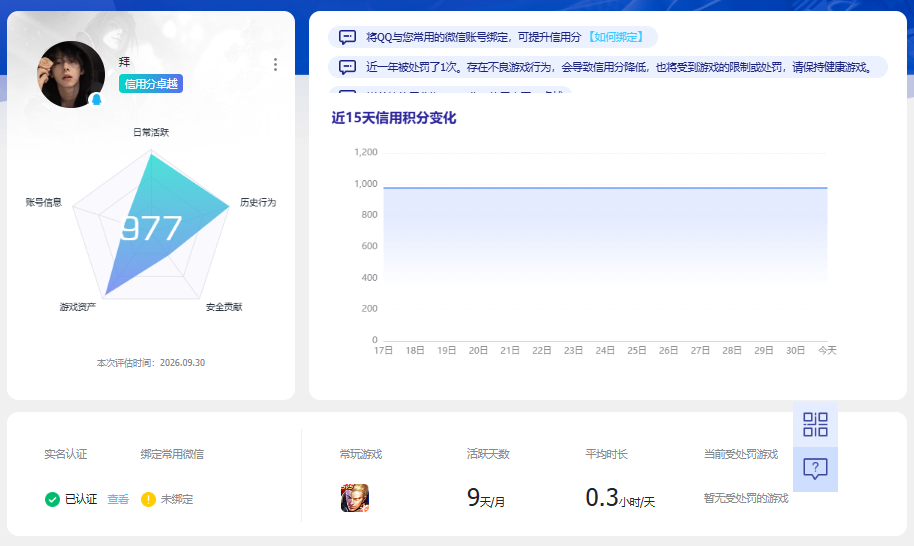Select the 游戏资产 radar label
The height and width of the screenshot is (546, 914).
[x=78, y=307]
